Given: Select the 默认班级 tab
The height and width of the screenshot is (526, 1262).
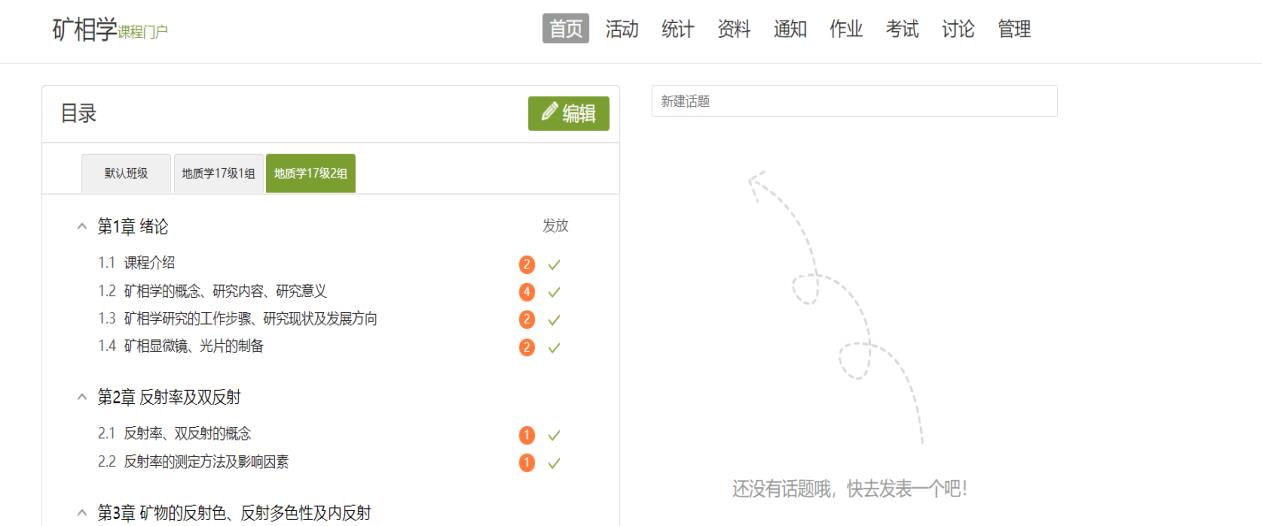Looking at the screenshot, I should pyautogui.click(x=126, y=173).
